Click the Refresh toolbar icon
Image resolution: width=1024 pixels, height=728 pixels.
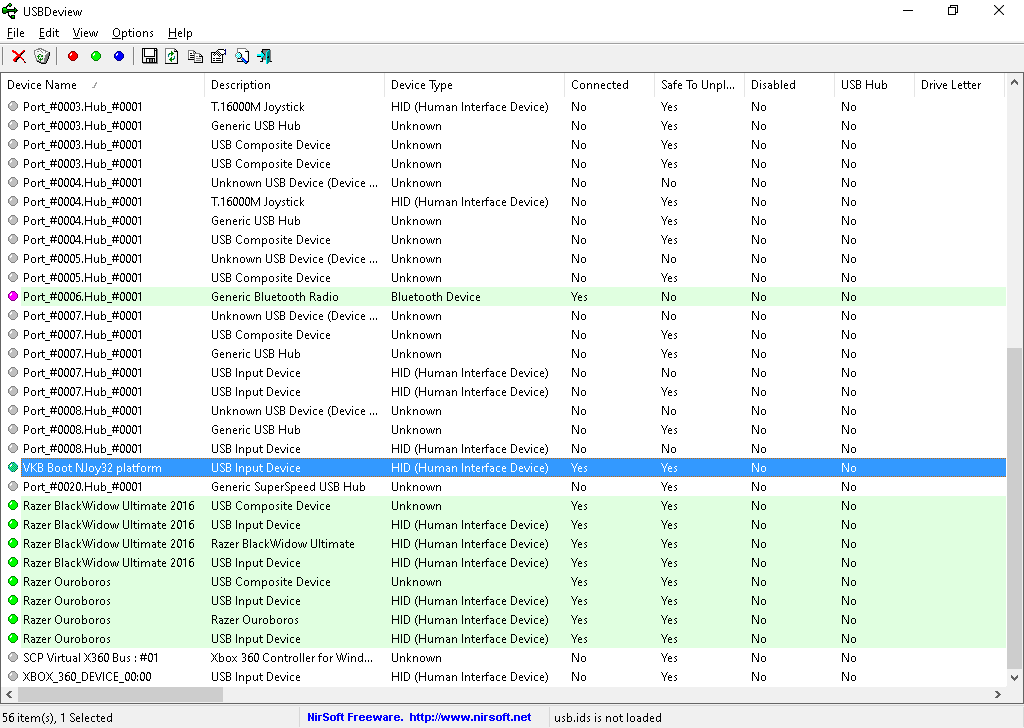point(172,57)
